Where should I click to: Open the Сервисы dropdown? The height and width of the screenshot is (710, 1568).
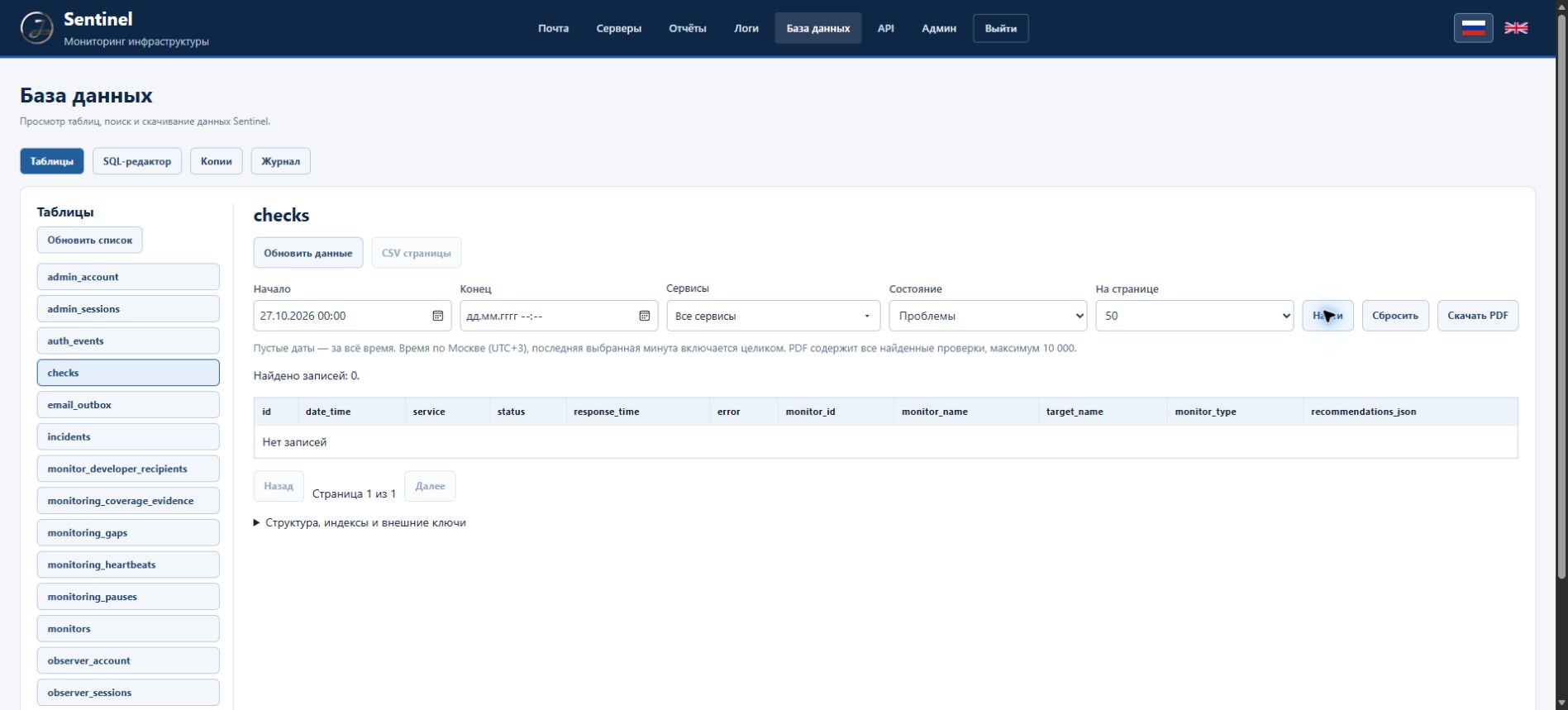coord(773,316)
